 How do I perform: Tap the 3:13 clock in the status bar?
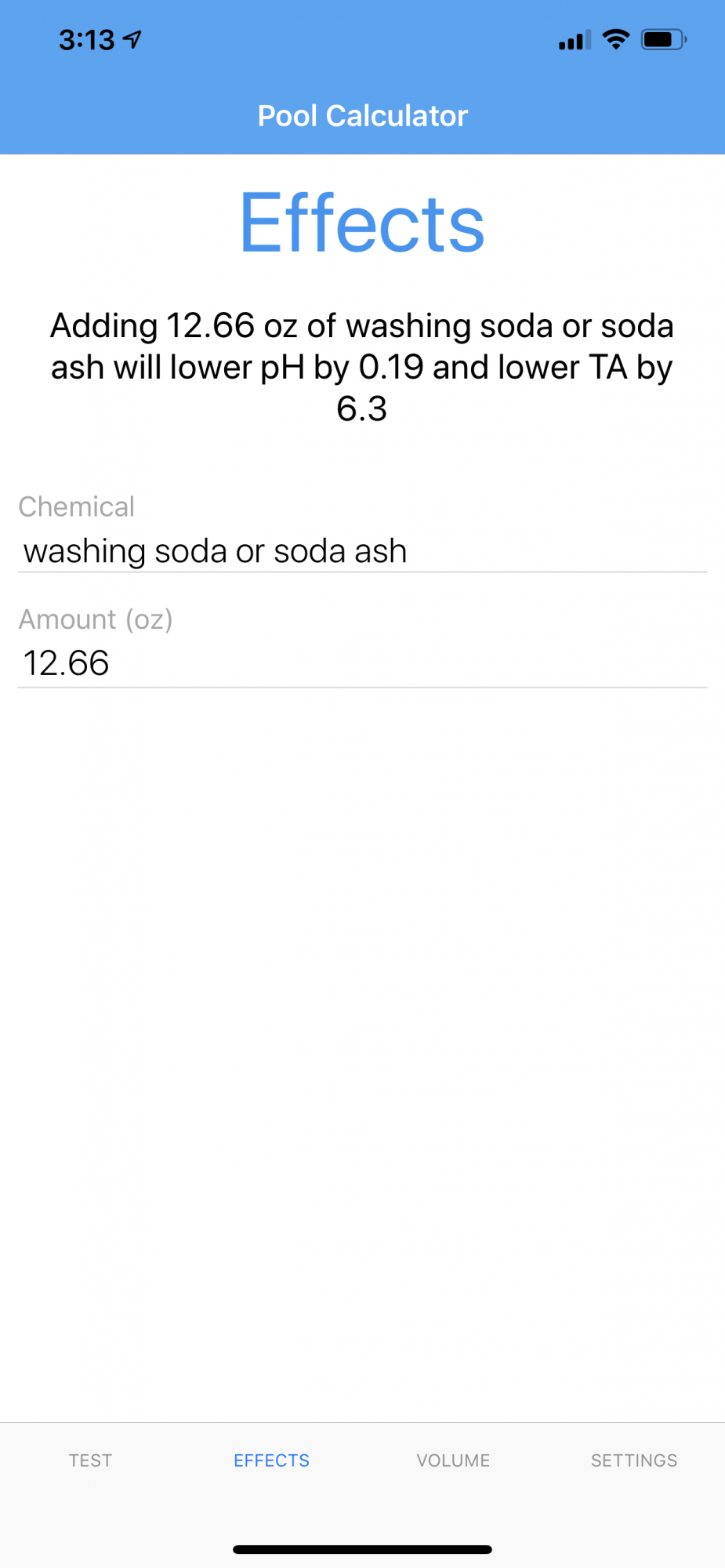point(86,40)
